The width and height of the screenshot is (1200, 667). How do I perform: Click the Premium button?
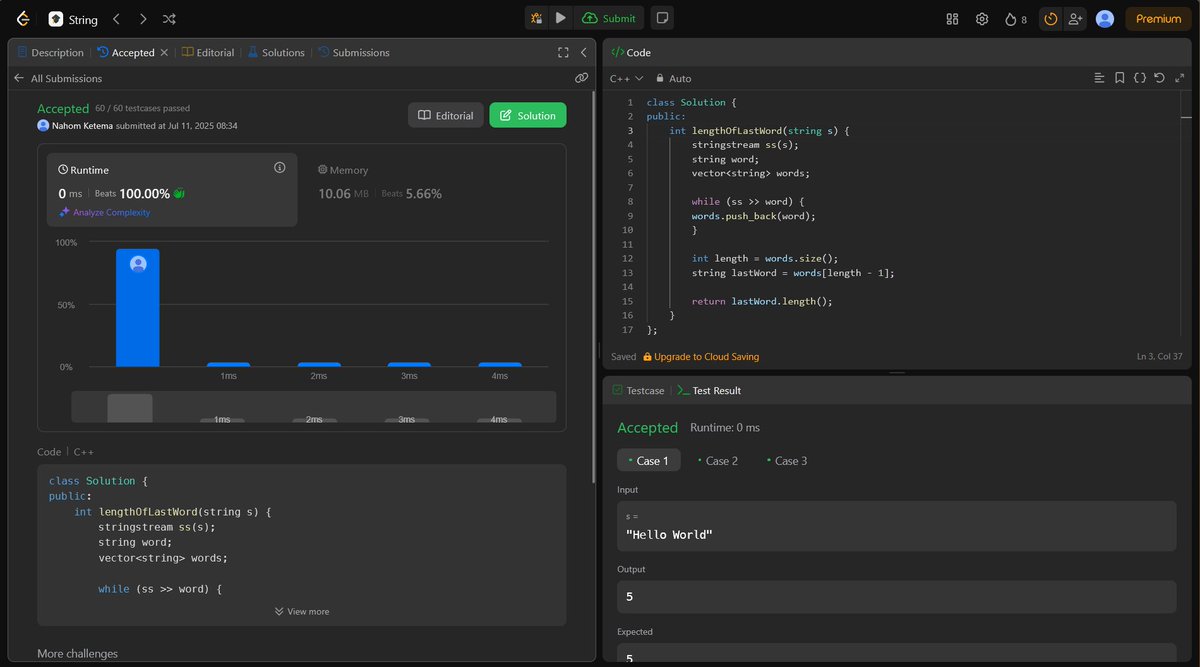click(x=1158, y=19)
